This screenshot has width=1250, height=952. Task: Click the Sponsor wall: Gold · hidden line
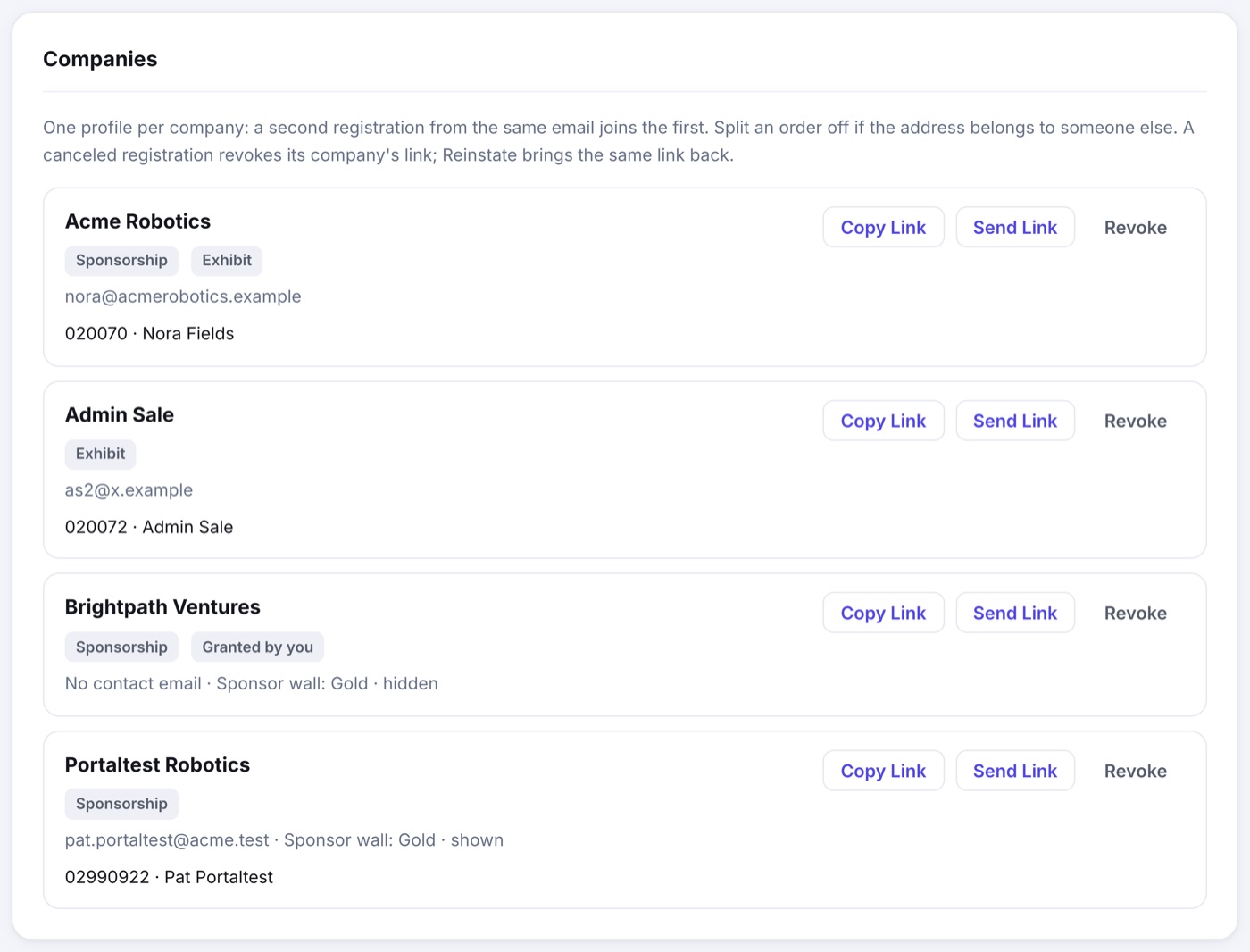pos(252,683)
